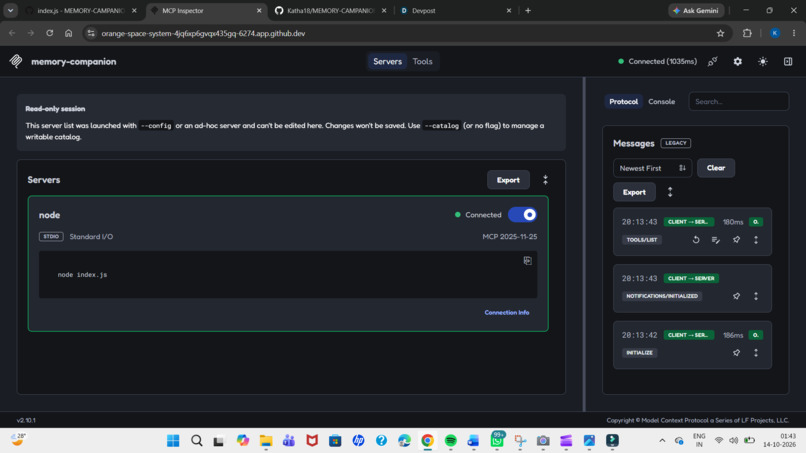Click the MCP 2025-11-25 version text

[x=509, y=237]
